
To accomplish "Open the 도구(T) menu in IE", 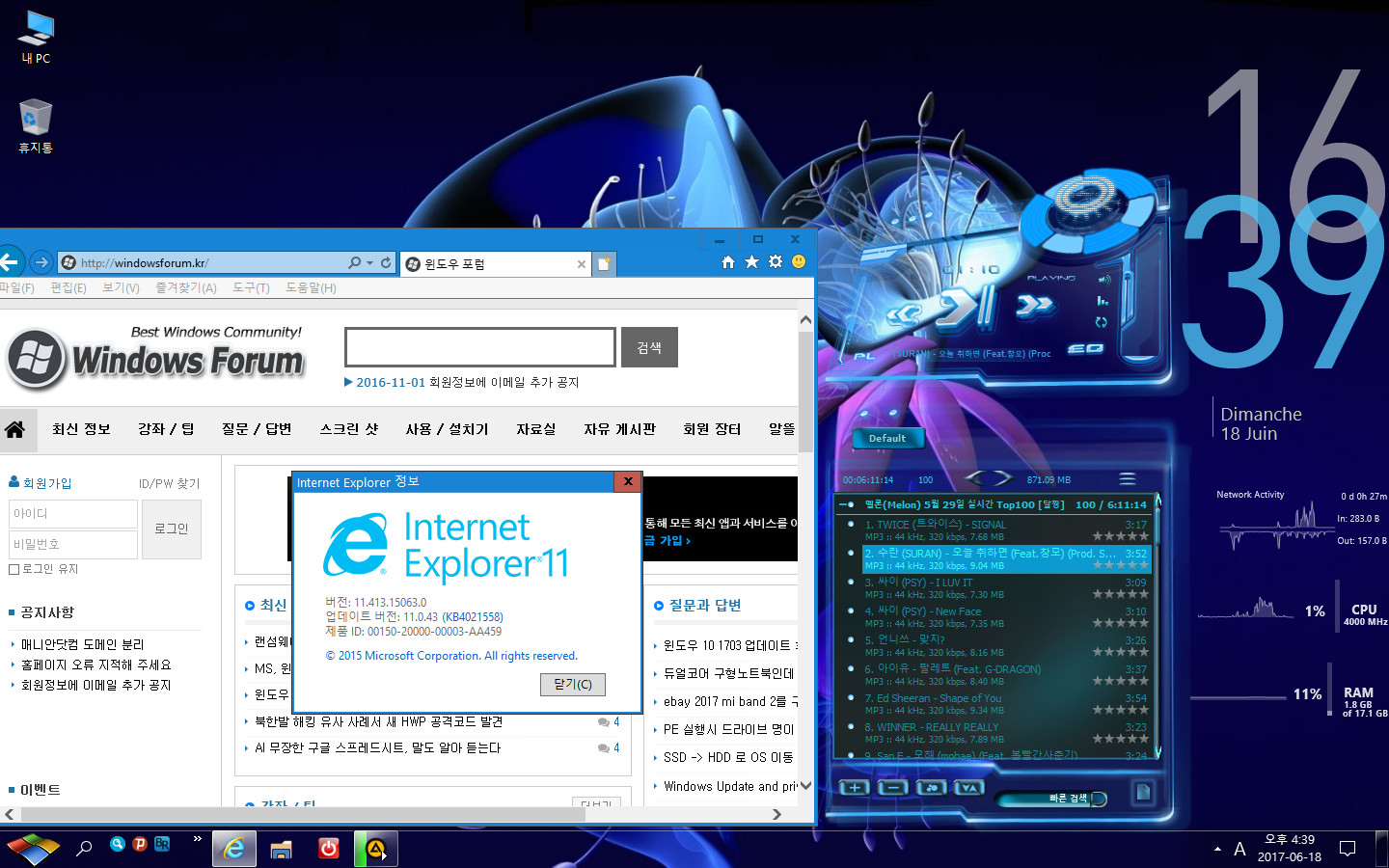I will point(251,287).
